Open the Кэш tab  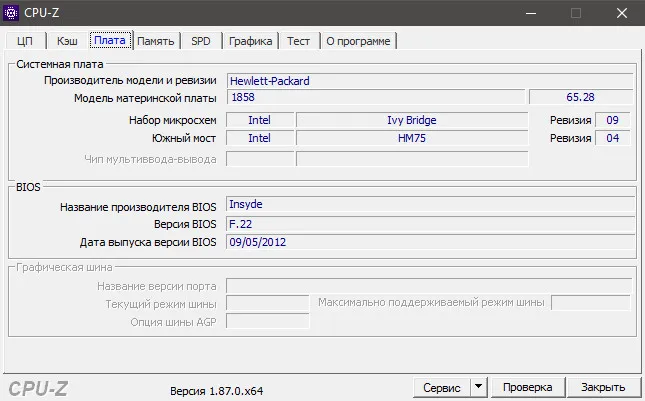(67, 41)
